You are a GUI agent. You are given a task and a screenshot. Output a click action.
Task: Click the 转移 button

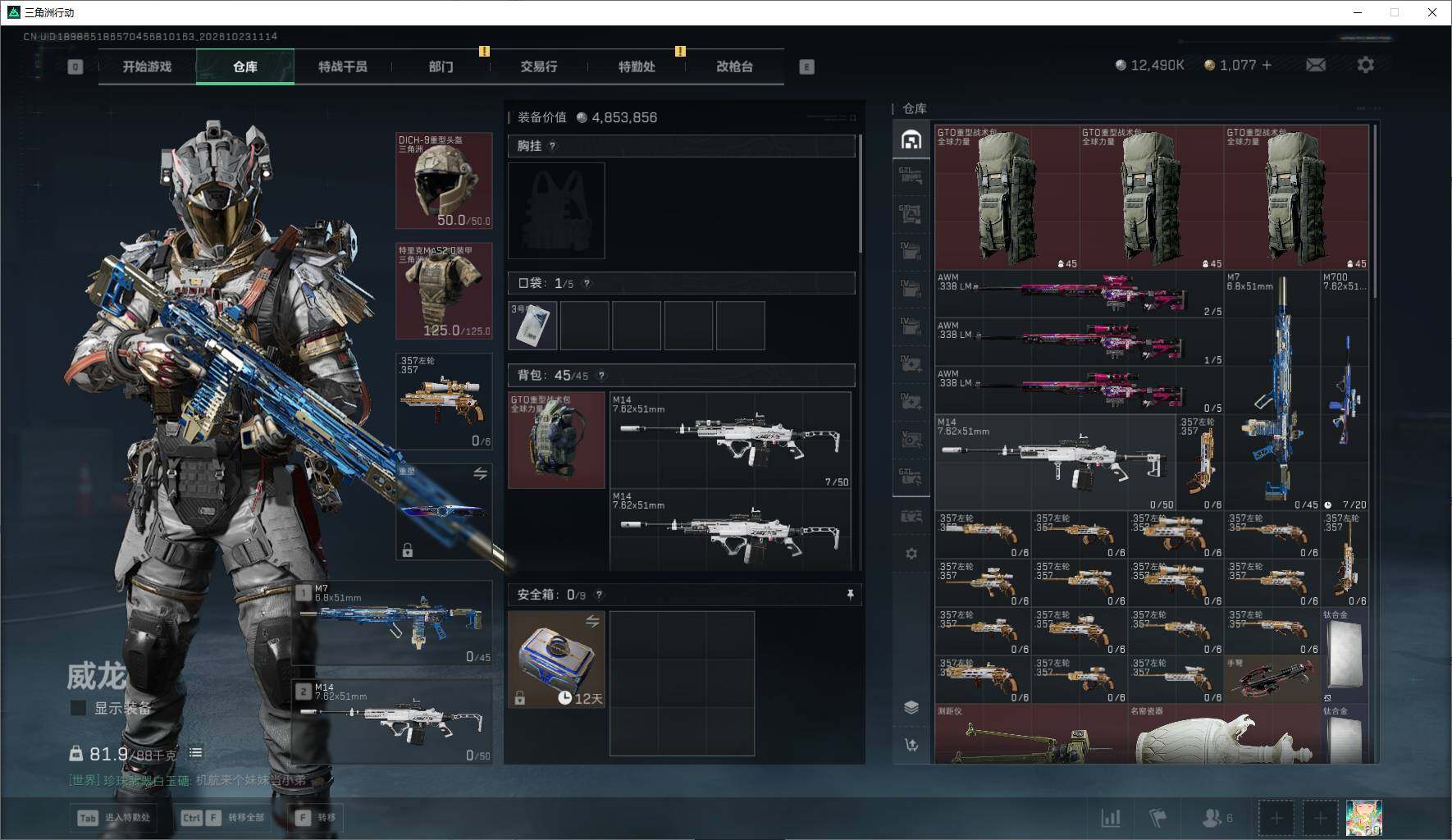coord(316,818)
